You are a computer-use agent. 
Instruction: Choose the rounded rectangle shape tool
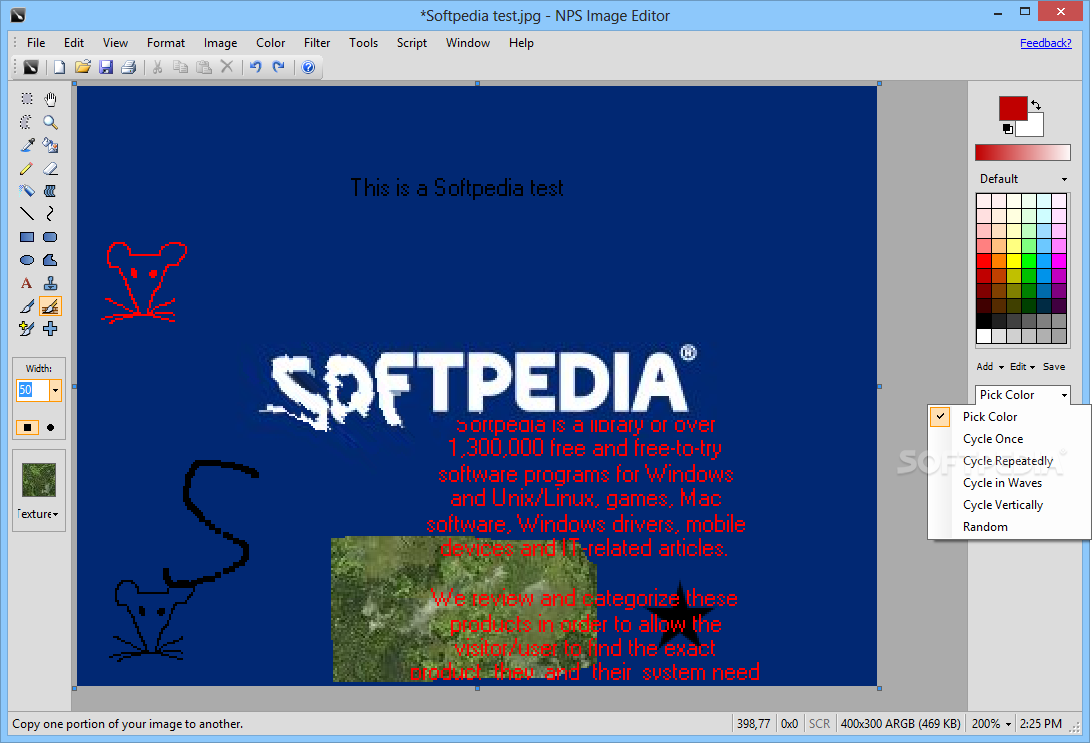tap(50, 237)
